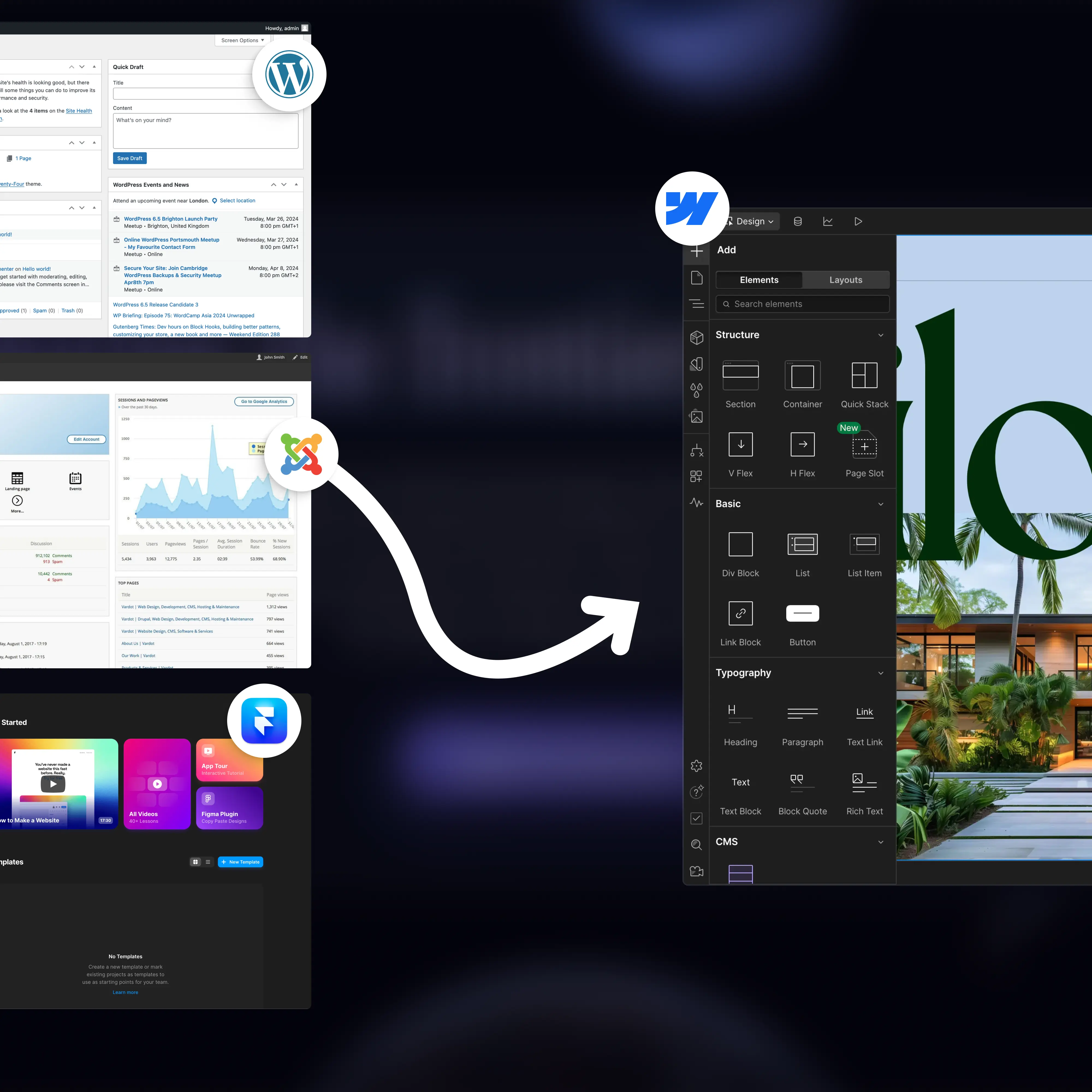Open the Search magnifier icon in Webflow sidebar

pyautogui.click(x=696, y=845)
